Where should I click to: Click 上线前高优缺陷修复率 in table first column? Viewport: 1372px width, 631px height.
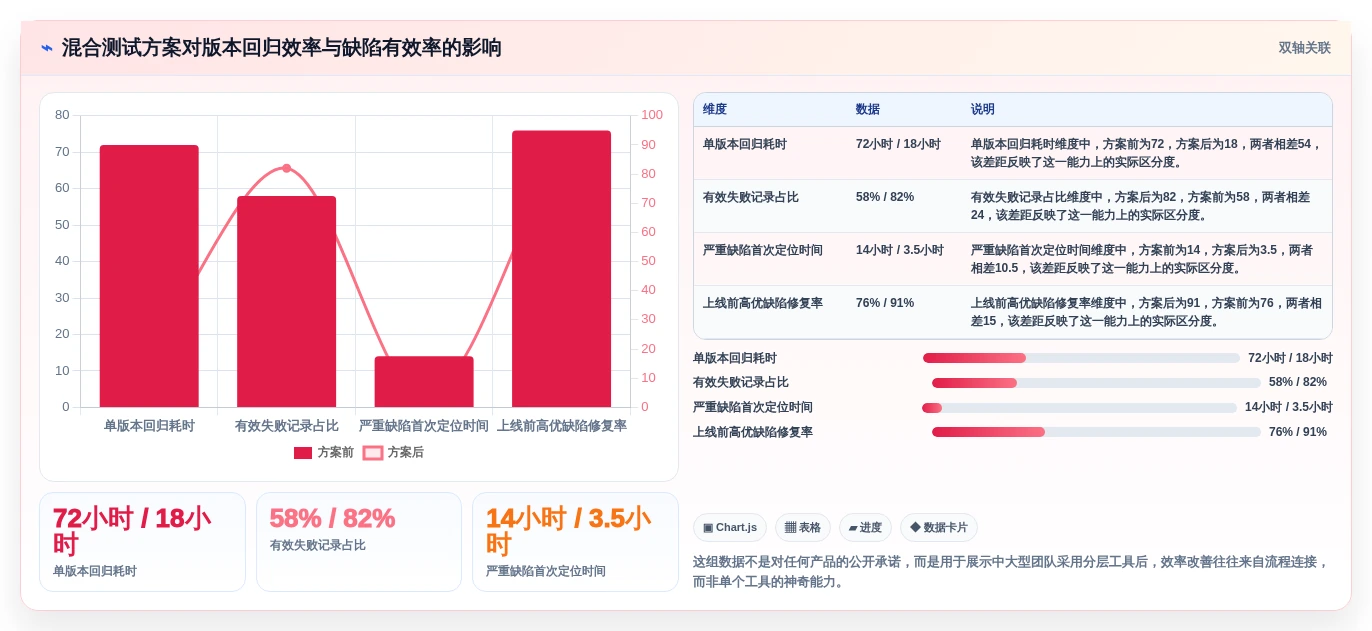pos(763,303)
